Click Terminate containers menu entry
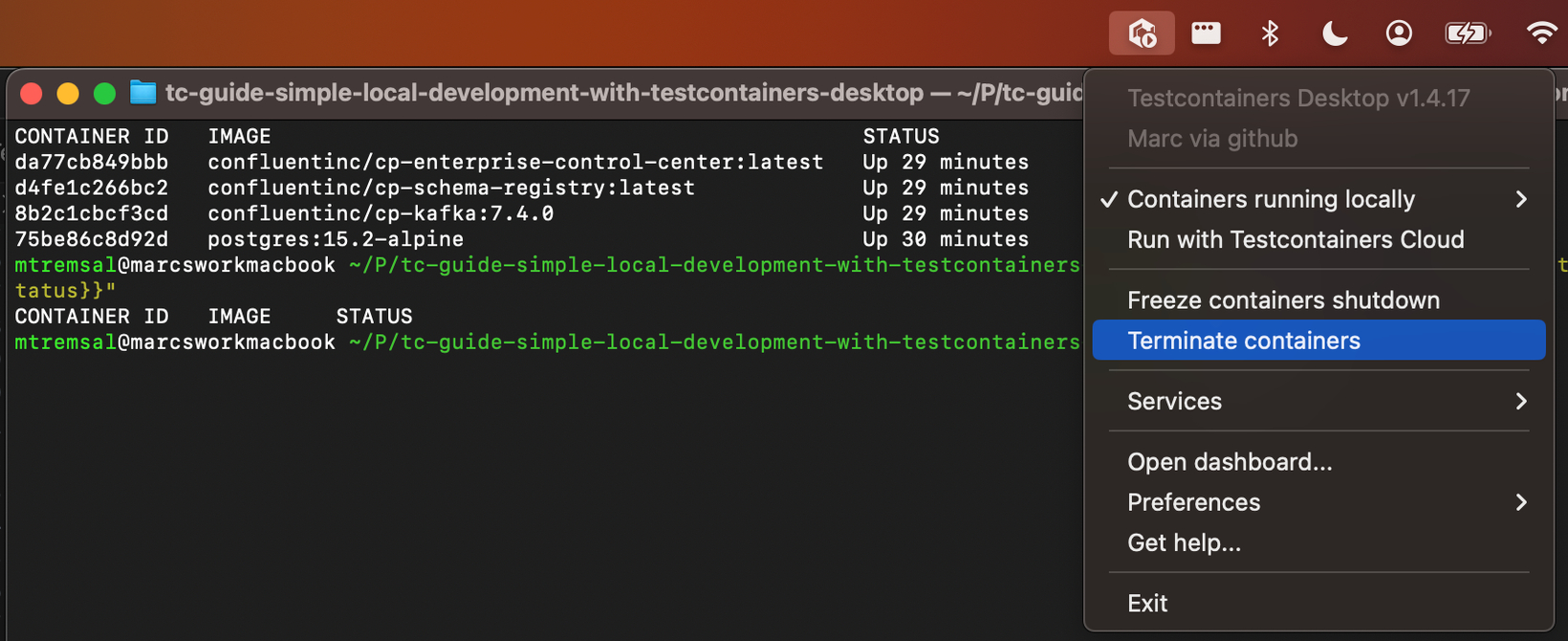 (x=1318, y=341)
